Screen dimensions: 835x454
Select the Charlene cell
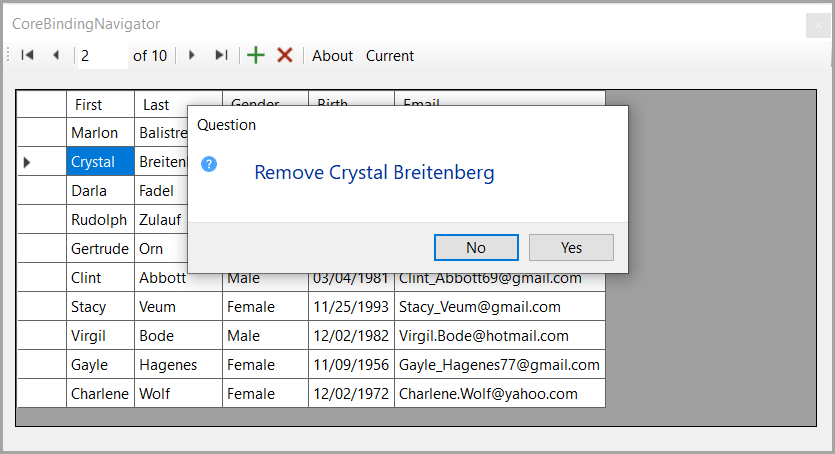pyautogui.click(x=100, y=394)
